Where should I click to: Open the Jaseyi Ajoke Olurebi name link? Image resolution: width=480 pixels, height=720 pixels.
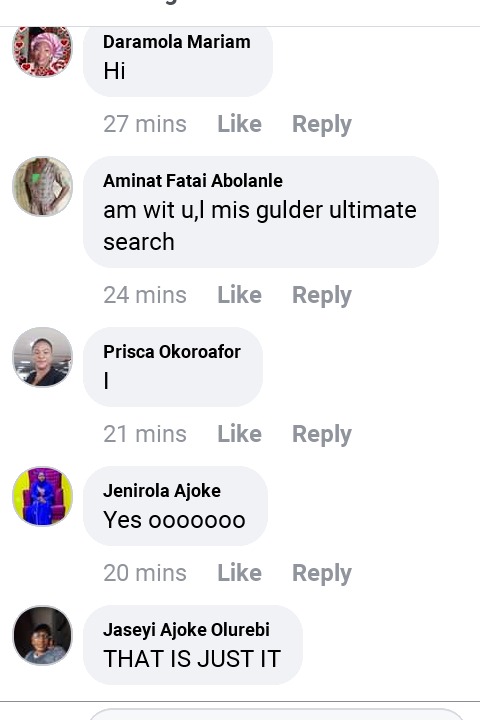186,630
